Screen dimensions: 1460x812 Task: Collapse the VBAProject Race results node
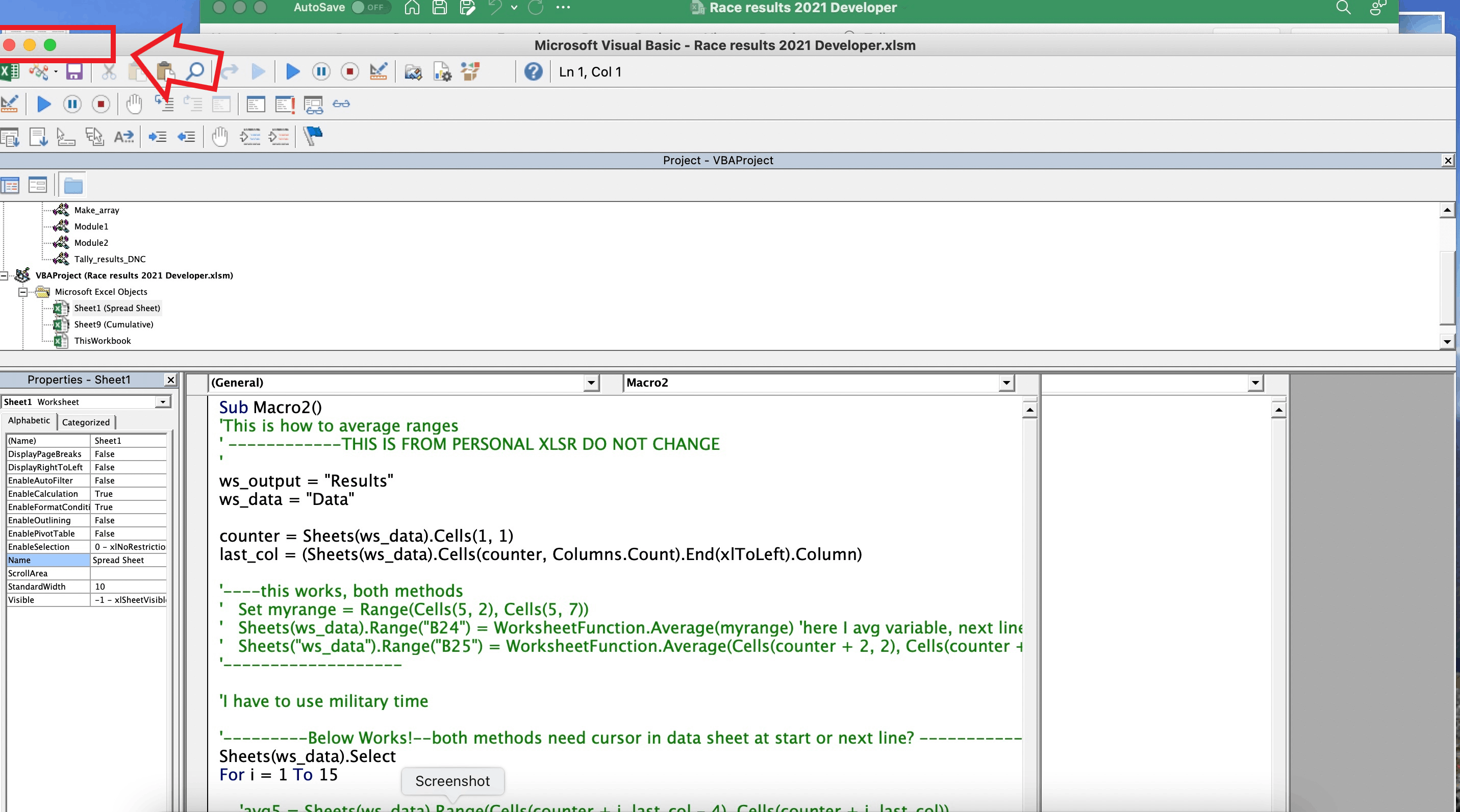pos(4,275)
